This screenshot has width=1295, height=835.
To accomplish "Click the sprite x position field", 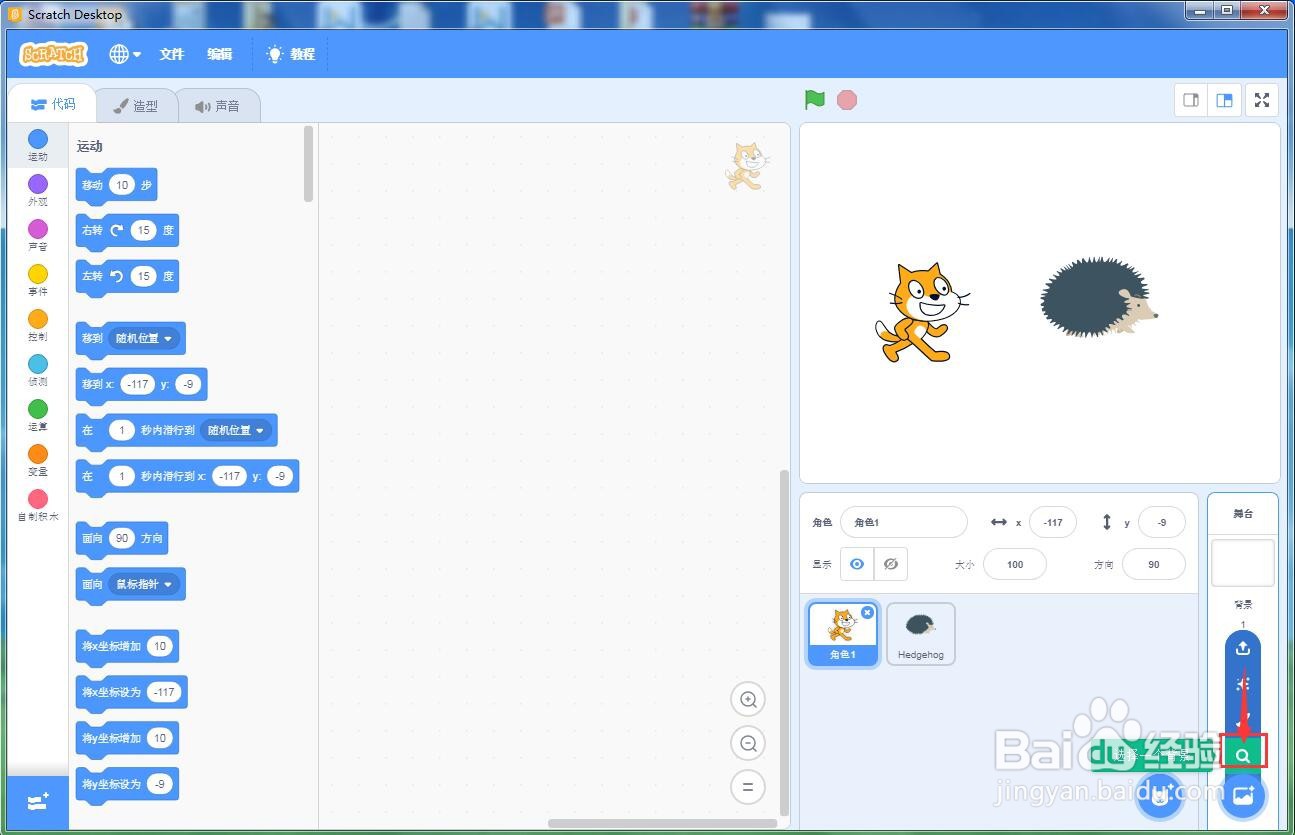I will [x=1052, y=522].
